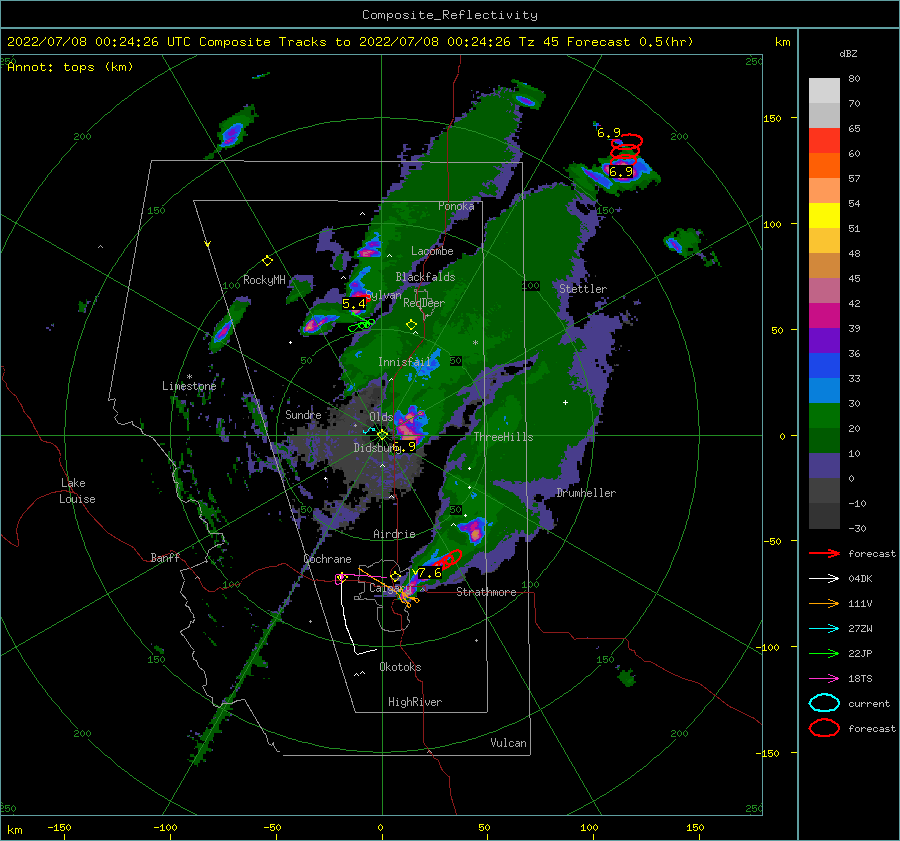The height and width of the screenshot is (841, 900).
Task: Click the 'Annot: tops (km)' annotation text
Action: [x=70, y=67]
